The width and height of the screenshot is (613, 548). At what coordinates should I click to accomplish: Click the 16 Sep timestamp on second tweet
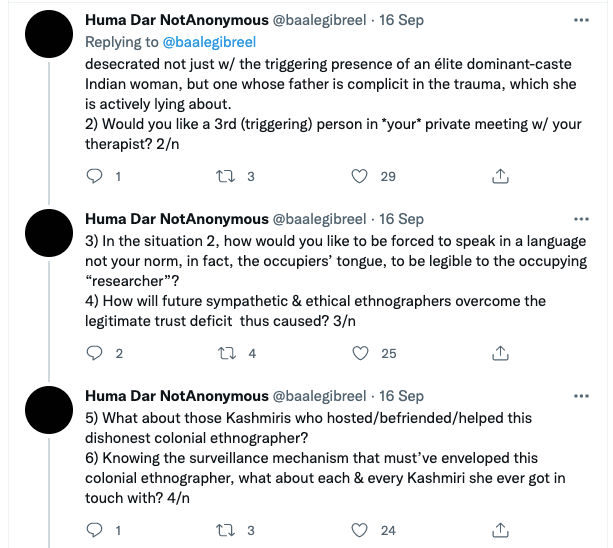(403, 219)
